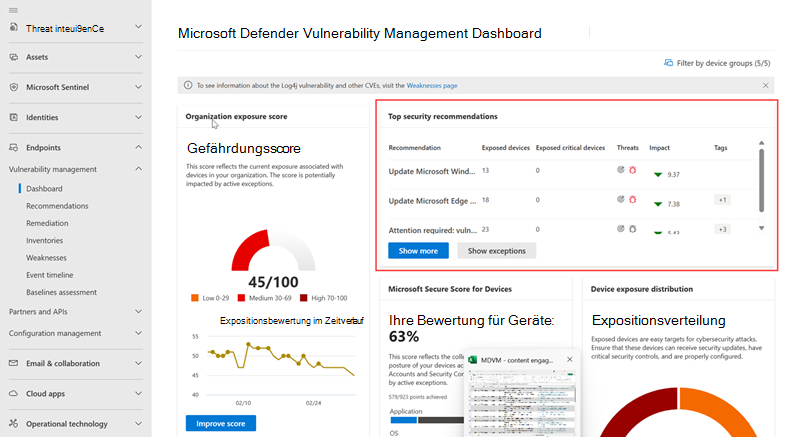Dismiss the Log4j information banner
The width and height of the screenshot is (800, 438).
pos(765,85)
